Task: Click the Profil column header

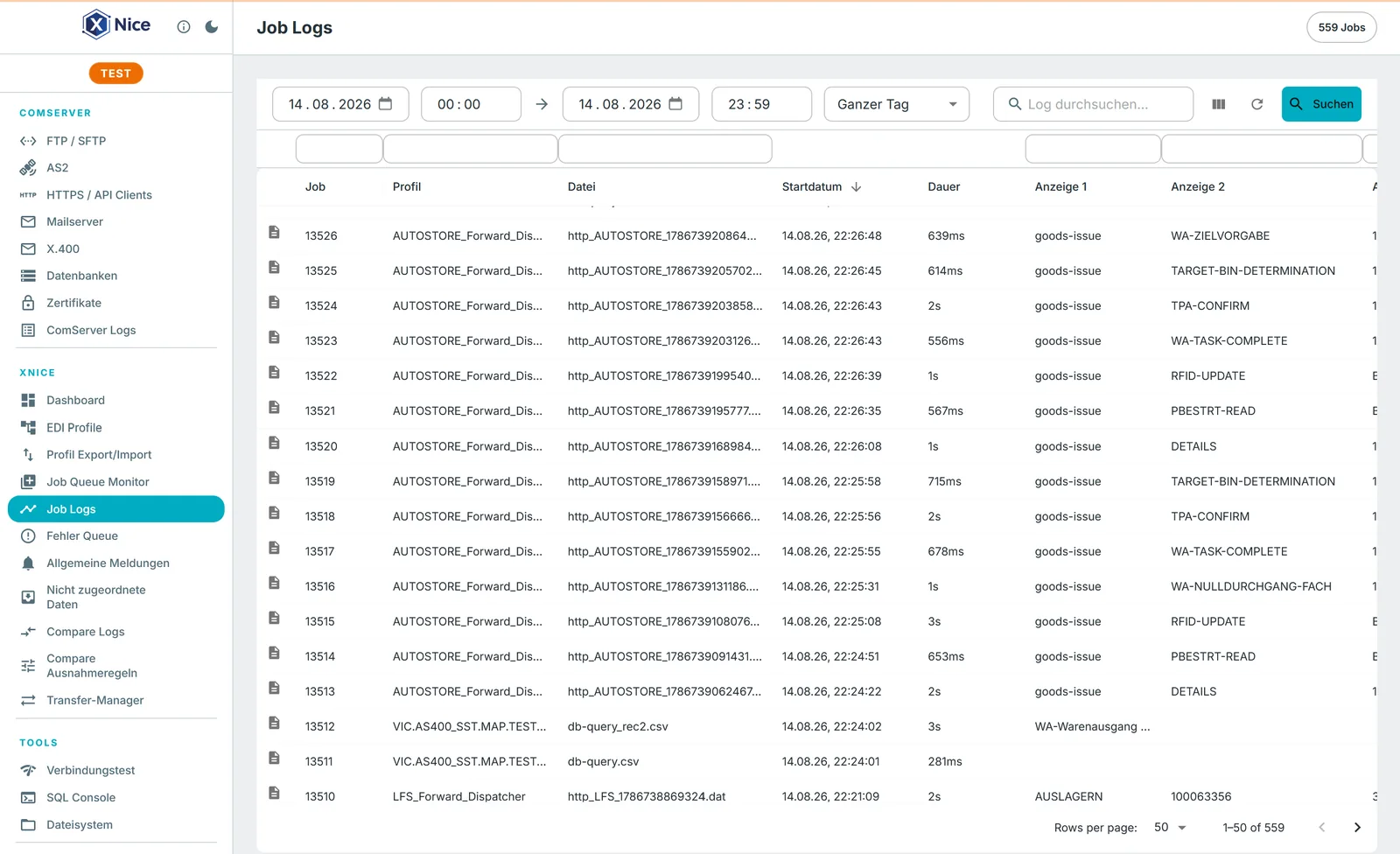Action: click(407, 187)
